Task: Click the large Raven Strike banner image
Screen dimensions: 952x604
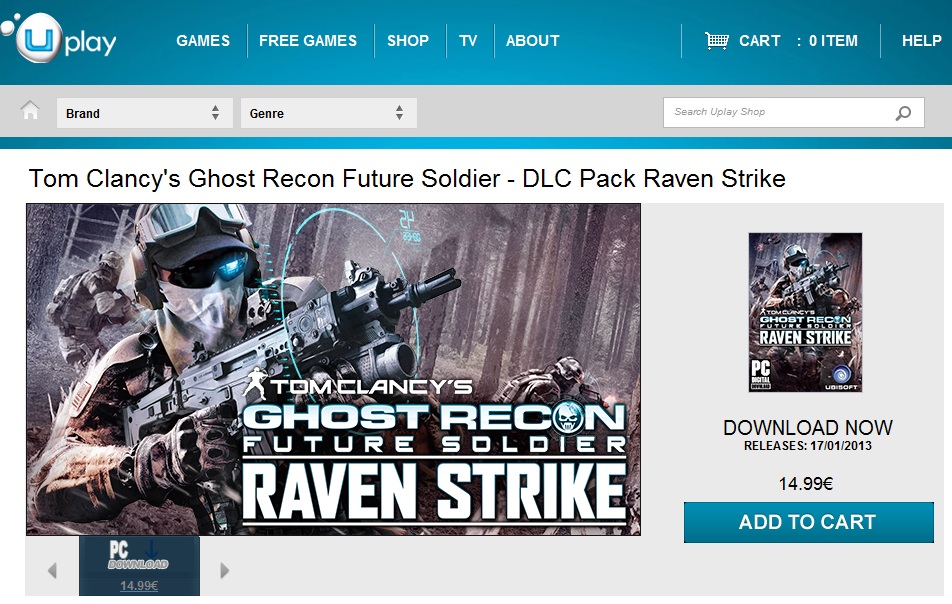Action: coord(333,369)
